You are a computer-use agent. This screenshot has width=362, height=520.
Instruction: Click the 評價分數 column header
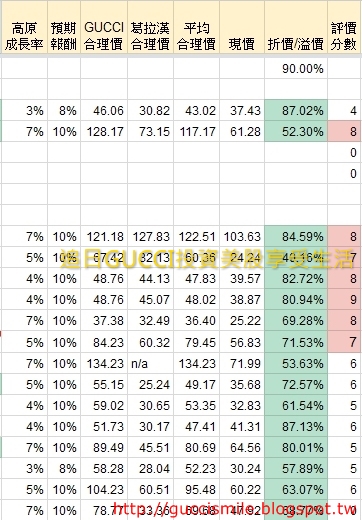click(344, 27)
